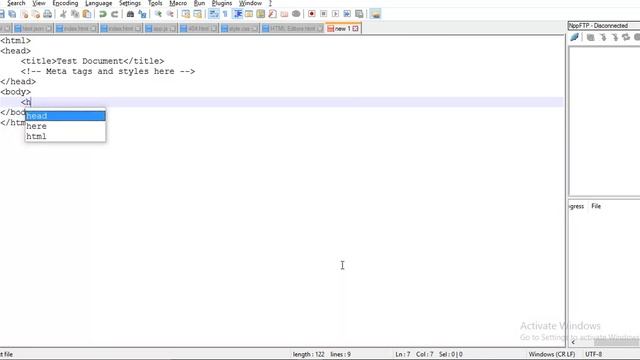Click 'lines : 9' in the status bar
The image size is (640, 360).
coord(340,354)
